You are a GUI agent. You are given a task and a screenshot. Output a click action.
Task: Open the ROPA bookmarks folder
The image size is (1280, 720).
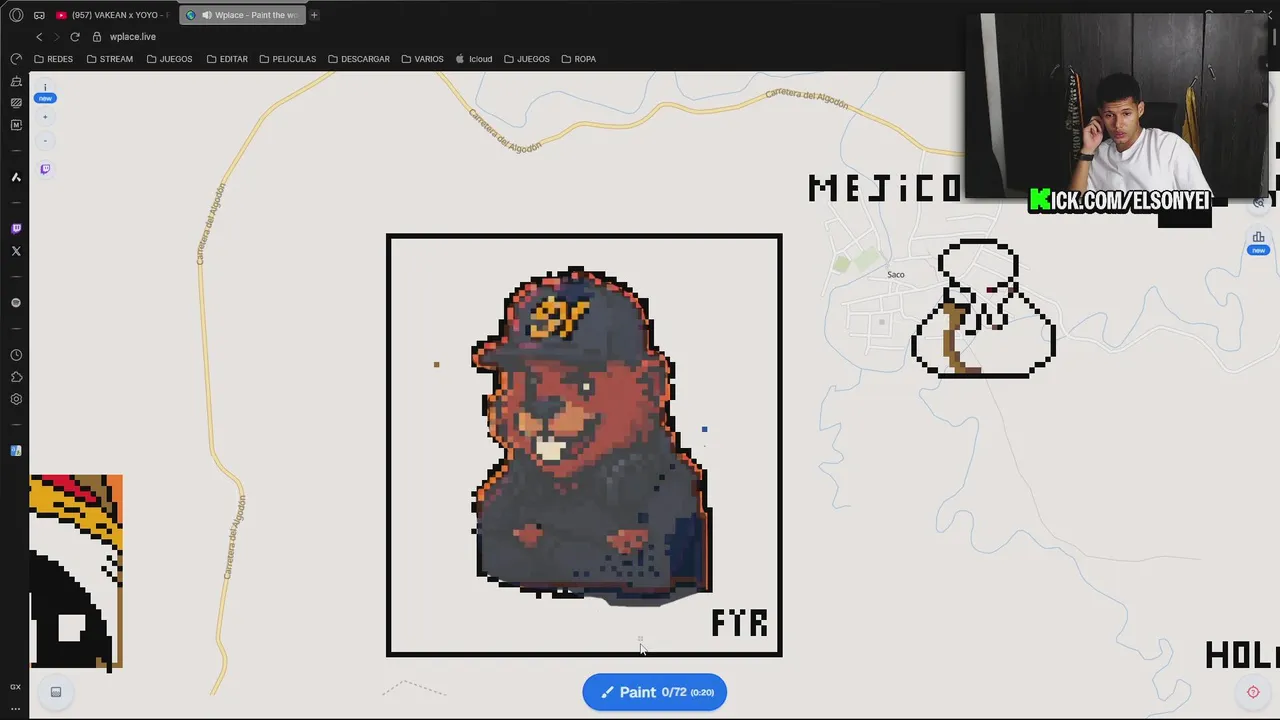click(x=579, y=59)
